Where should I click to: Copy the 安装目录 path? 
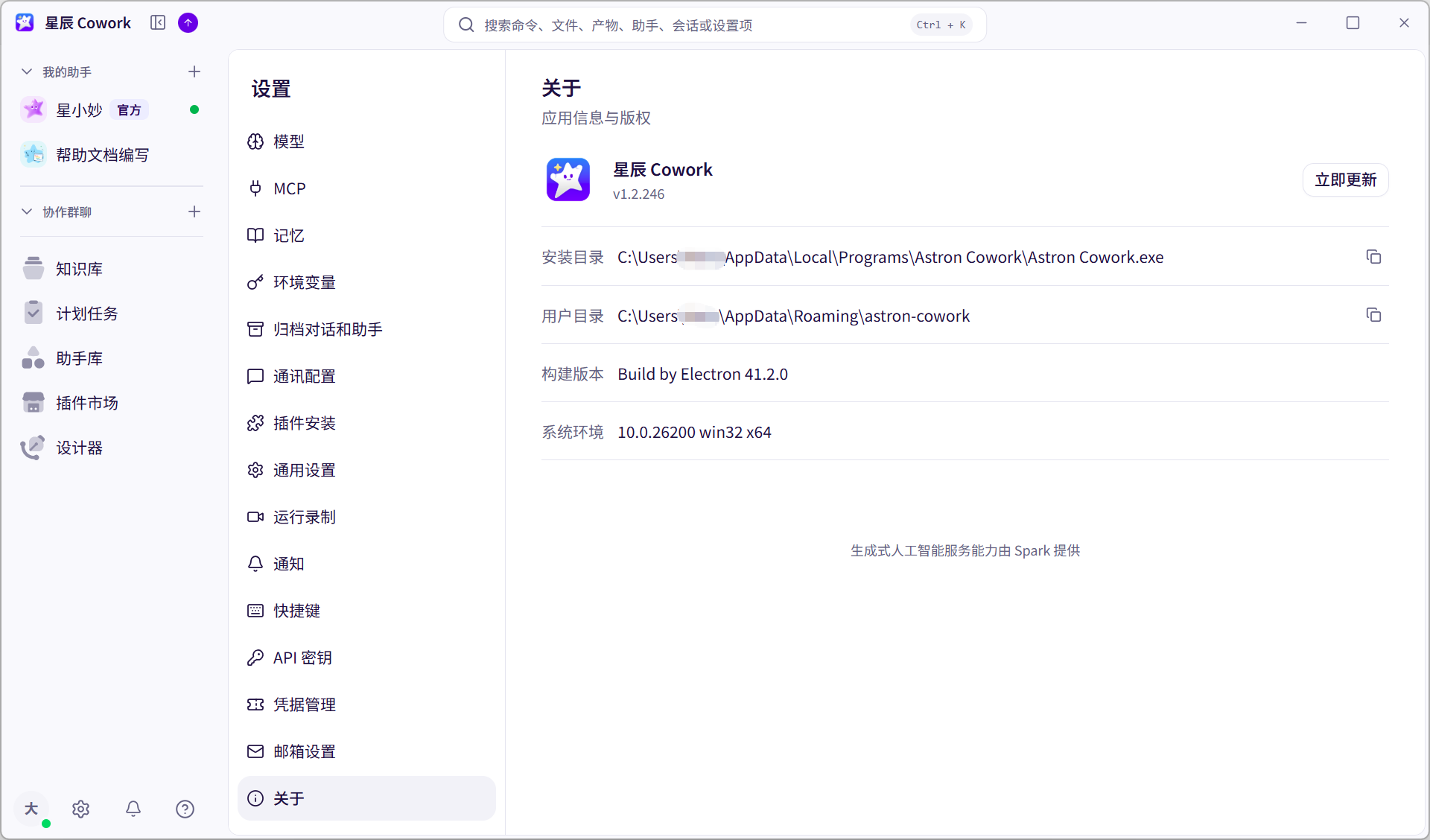pos(1373,257)
